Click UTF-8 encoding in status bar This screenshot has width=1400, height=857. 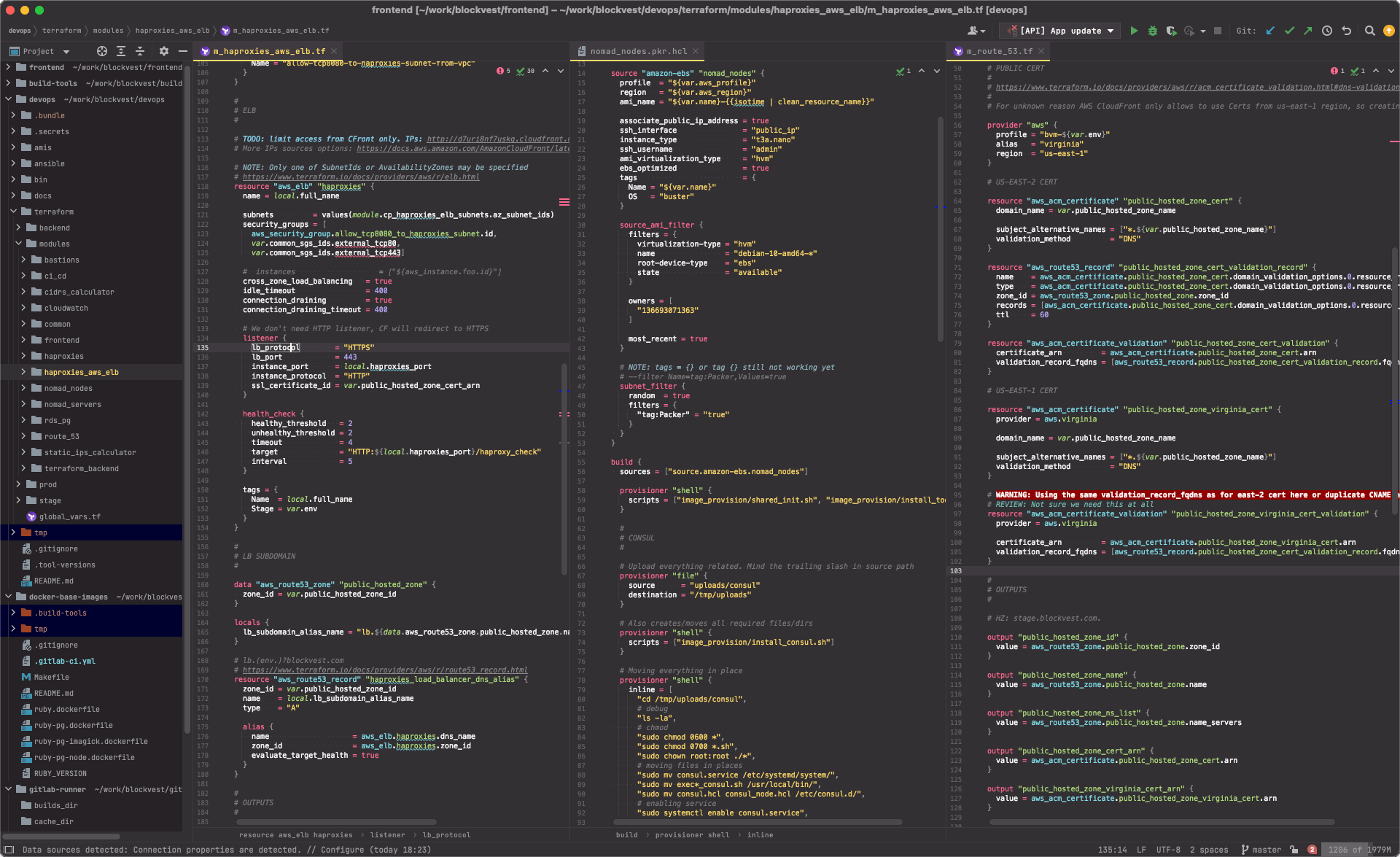(x=1169, y=850)
